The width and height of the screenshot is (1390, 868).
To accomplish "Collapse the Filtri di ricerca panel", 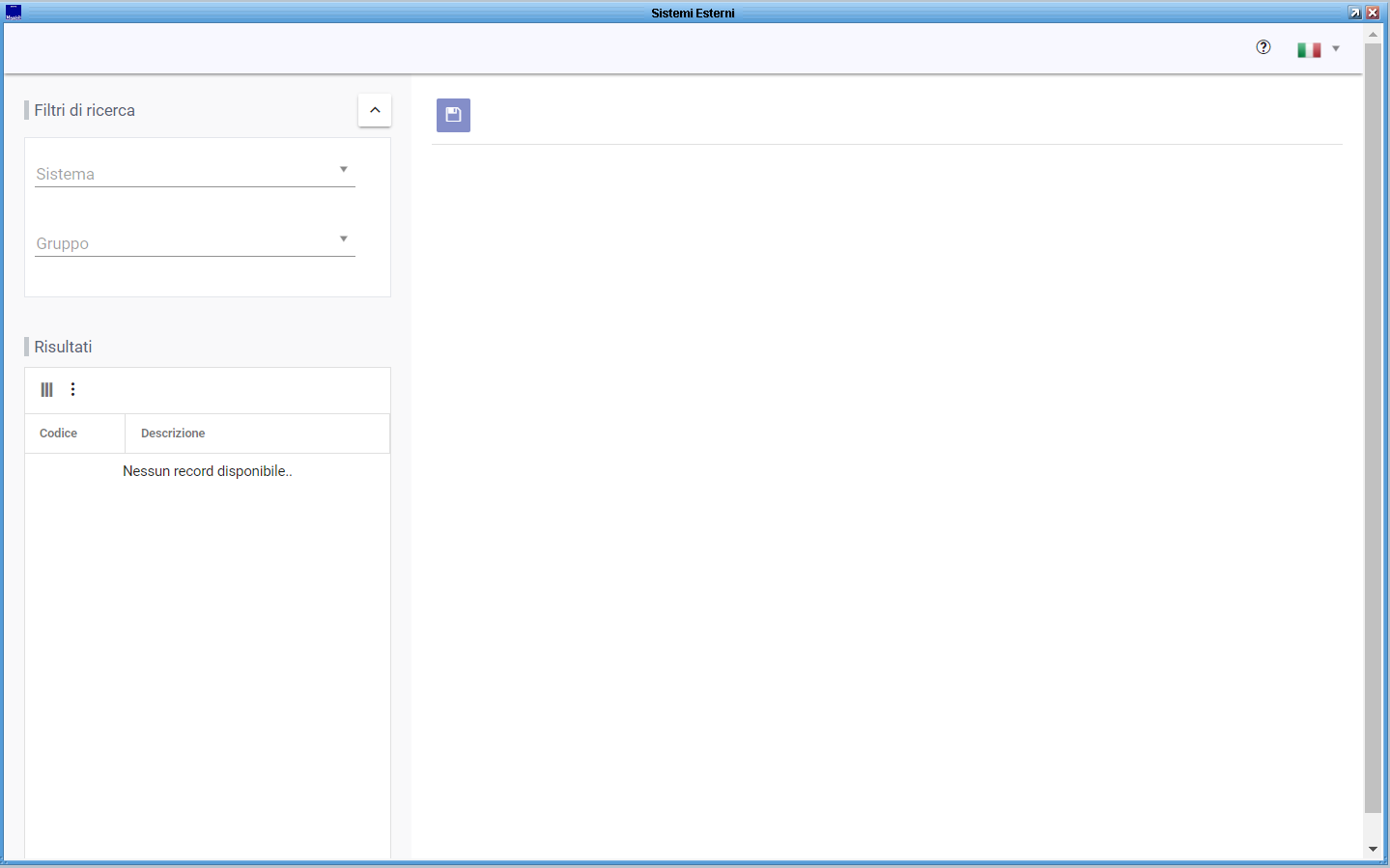I will 375,110.
